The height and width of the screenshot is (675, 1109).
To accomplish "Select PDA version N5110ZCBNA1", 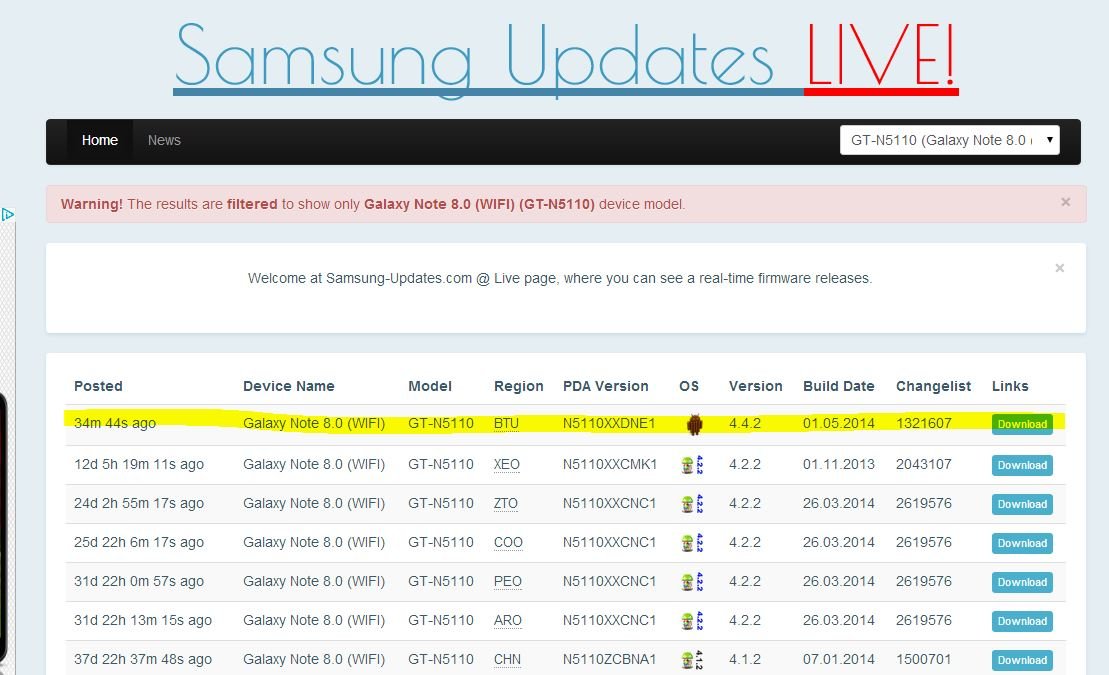I will 609,659.
